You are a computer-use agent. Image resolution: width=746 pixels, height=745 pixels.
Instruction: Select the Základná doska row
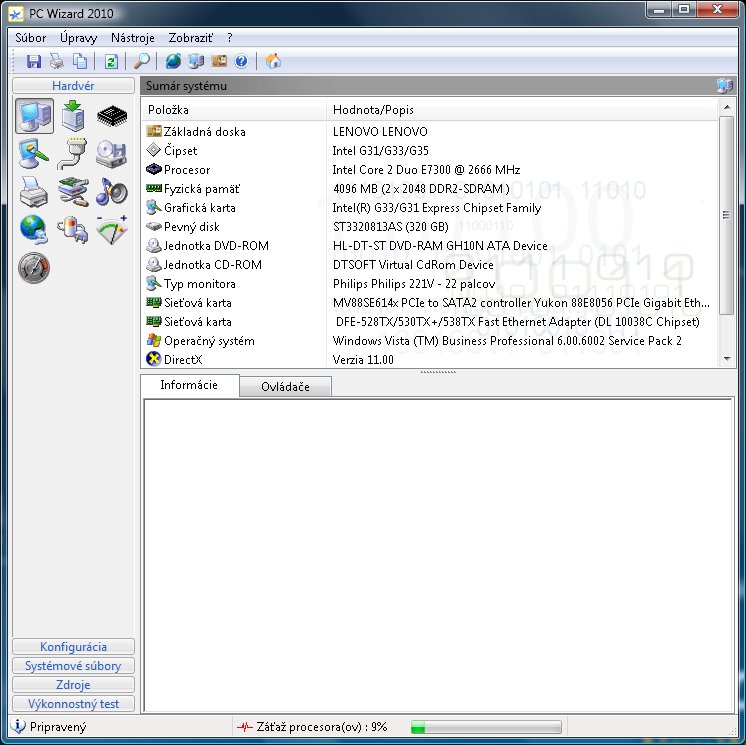tap(429, 132)
